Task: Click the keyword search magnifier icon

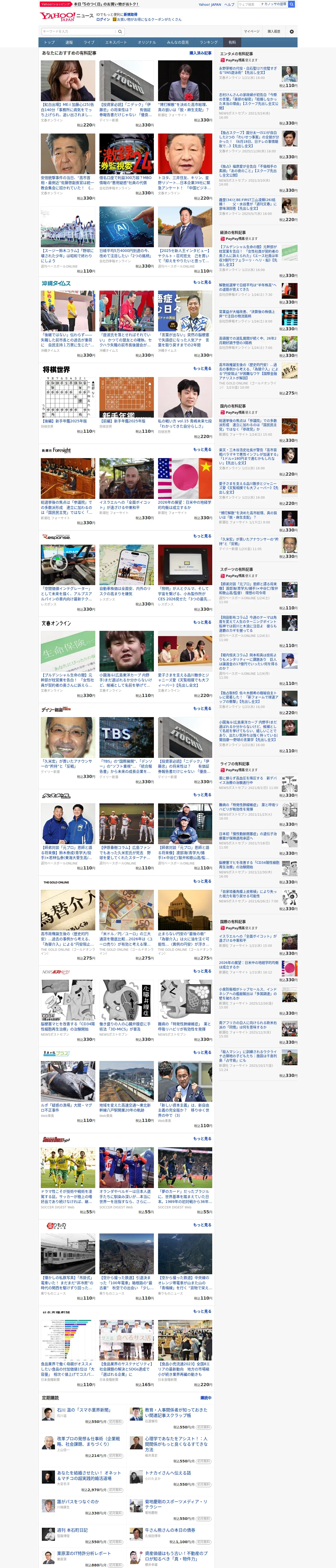Action: pos(120,32)
